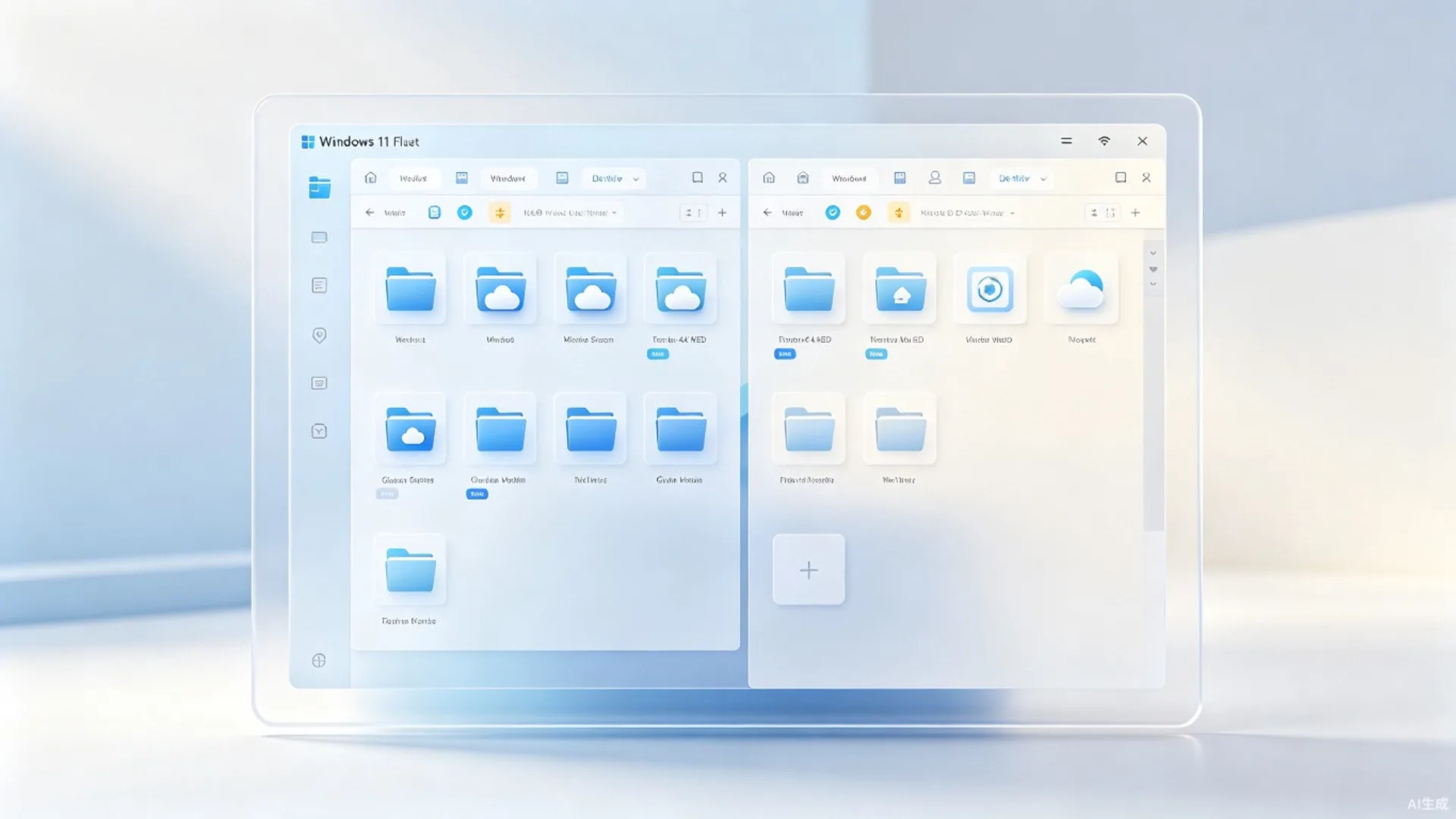Viewport: 1456px width, 819px height.
Task: Click the blue document icon in left pane toolbar
Action: coord(435,212)
